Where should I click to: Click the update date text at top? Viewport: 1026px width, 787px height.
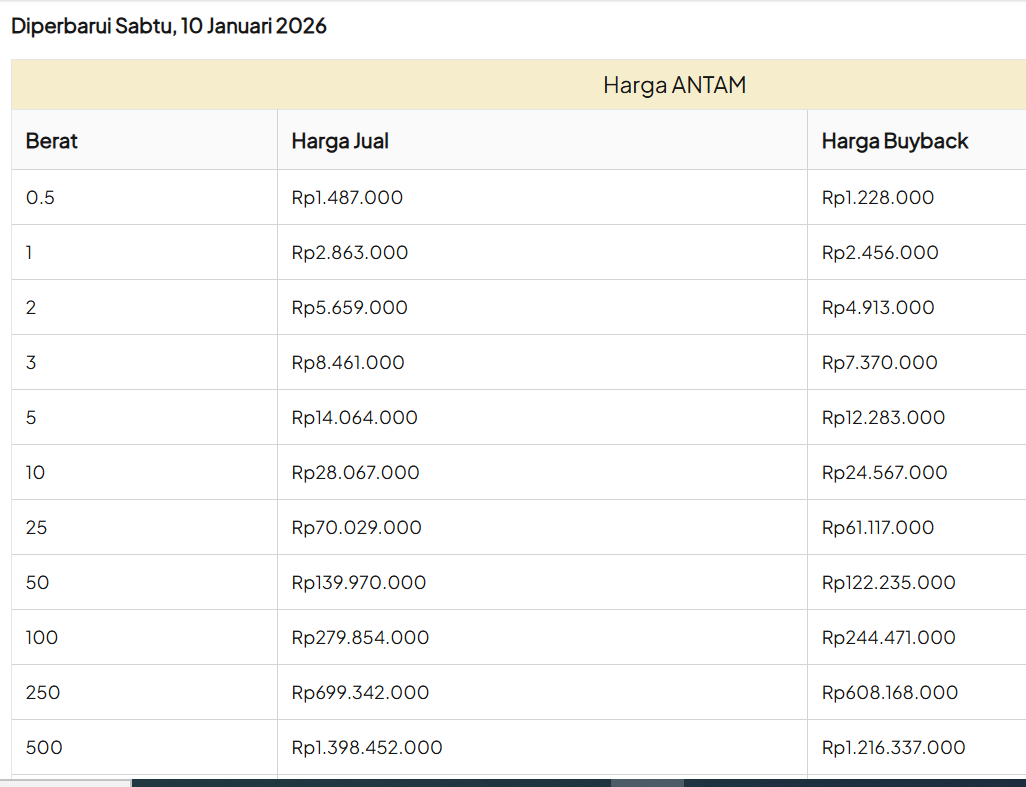click(x=169, y=26)
